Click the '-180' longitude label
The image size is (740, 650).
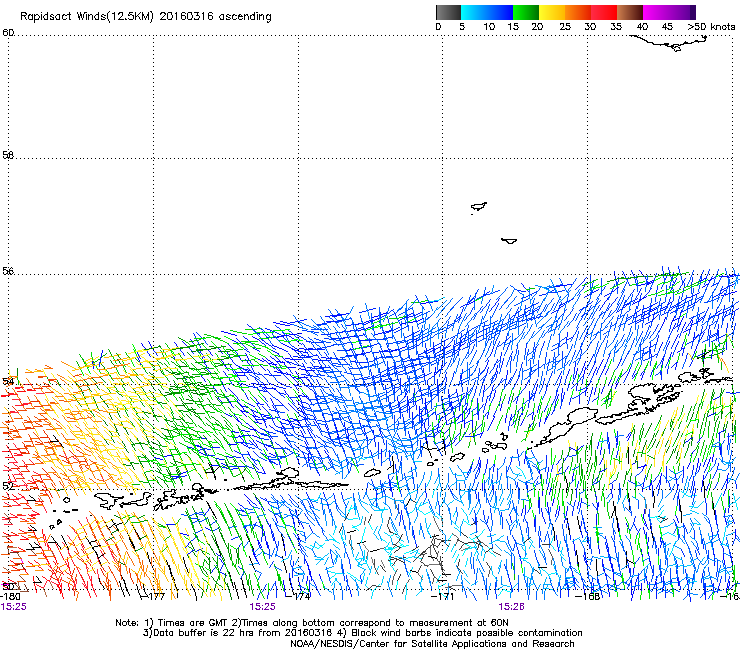point(10,596)
